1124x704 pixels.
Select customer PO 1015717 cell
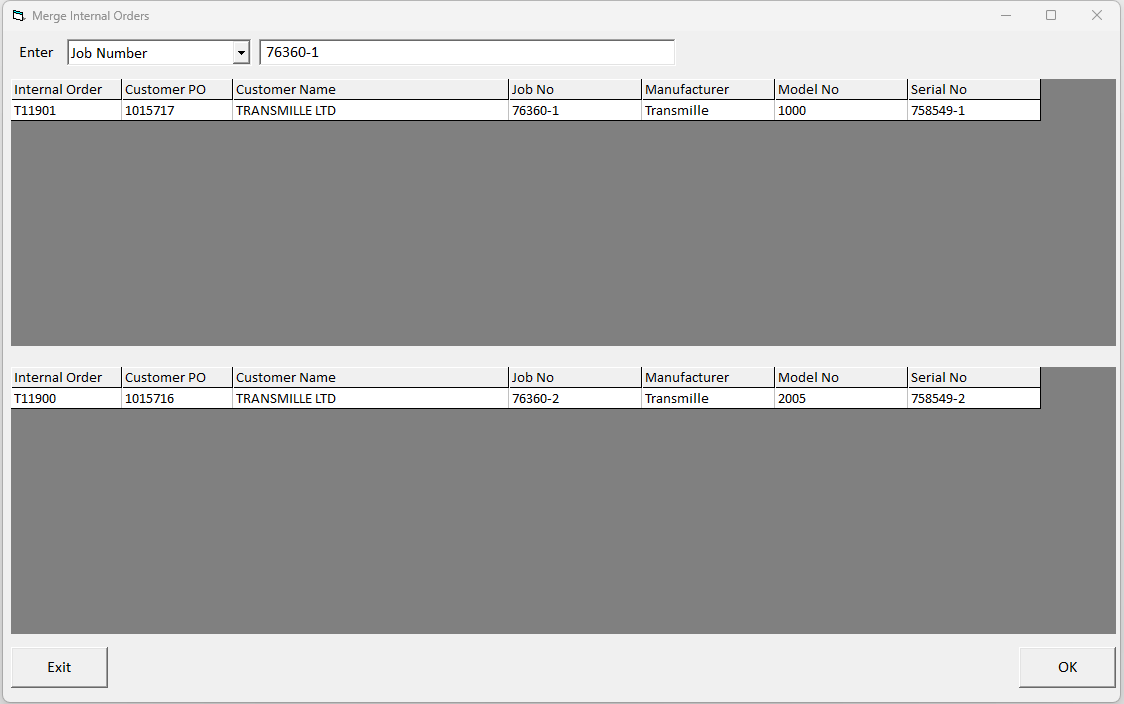pyautogui.click(x=177, y=110)
